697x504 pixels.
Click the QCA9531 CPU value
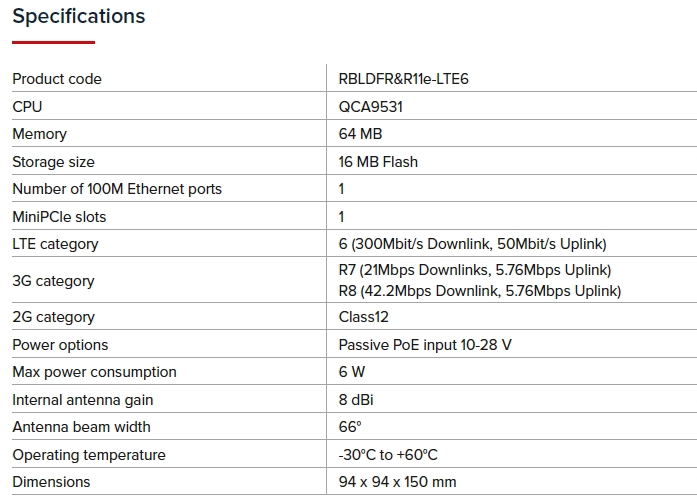371,107
